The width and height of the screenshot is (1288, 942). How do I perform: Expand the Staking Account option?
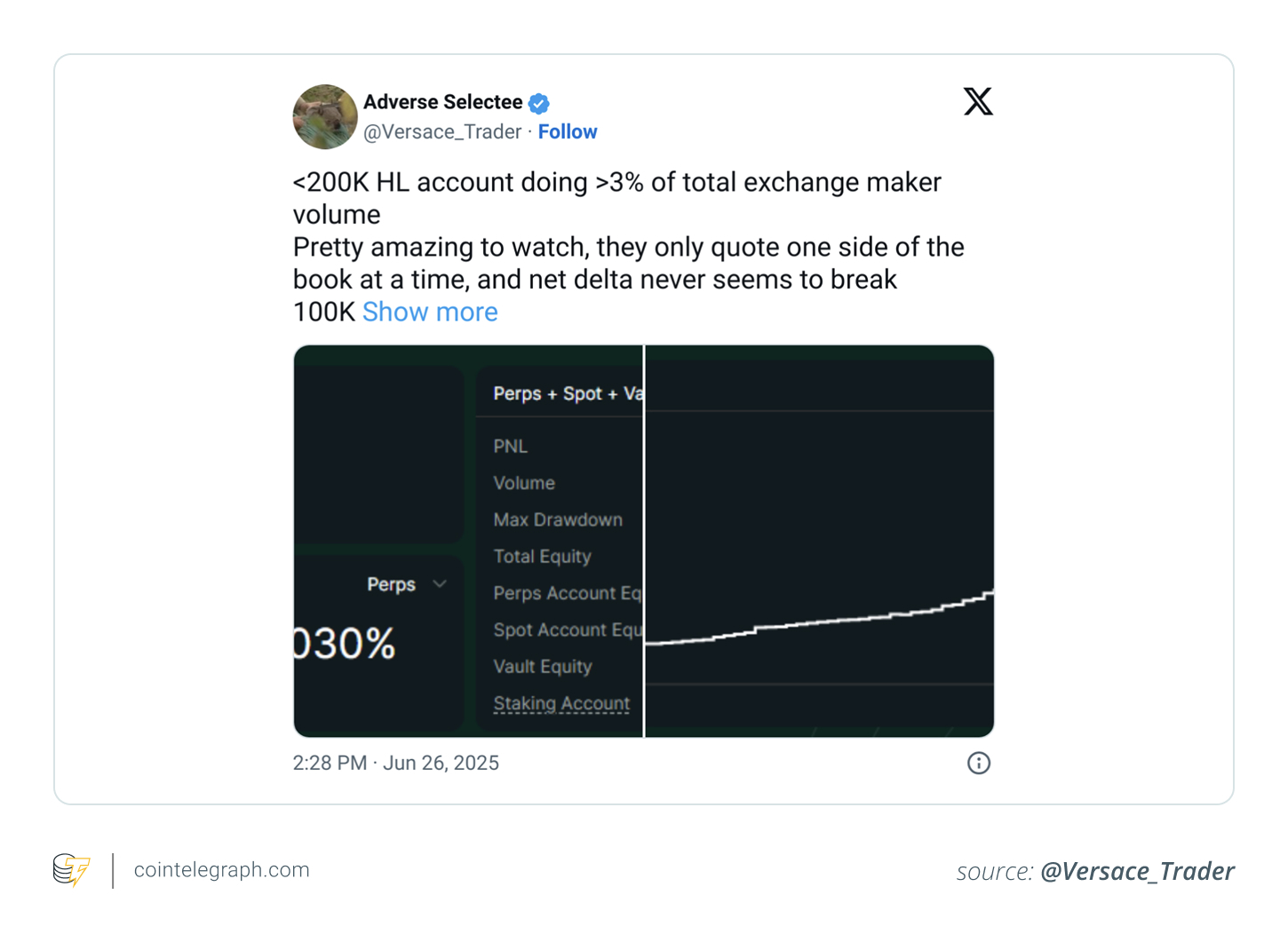point(561,703)
